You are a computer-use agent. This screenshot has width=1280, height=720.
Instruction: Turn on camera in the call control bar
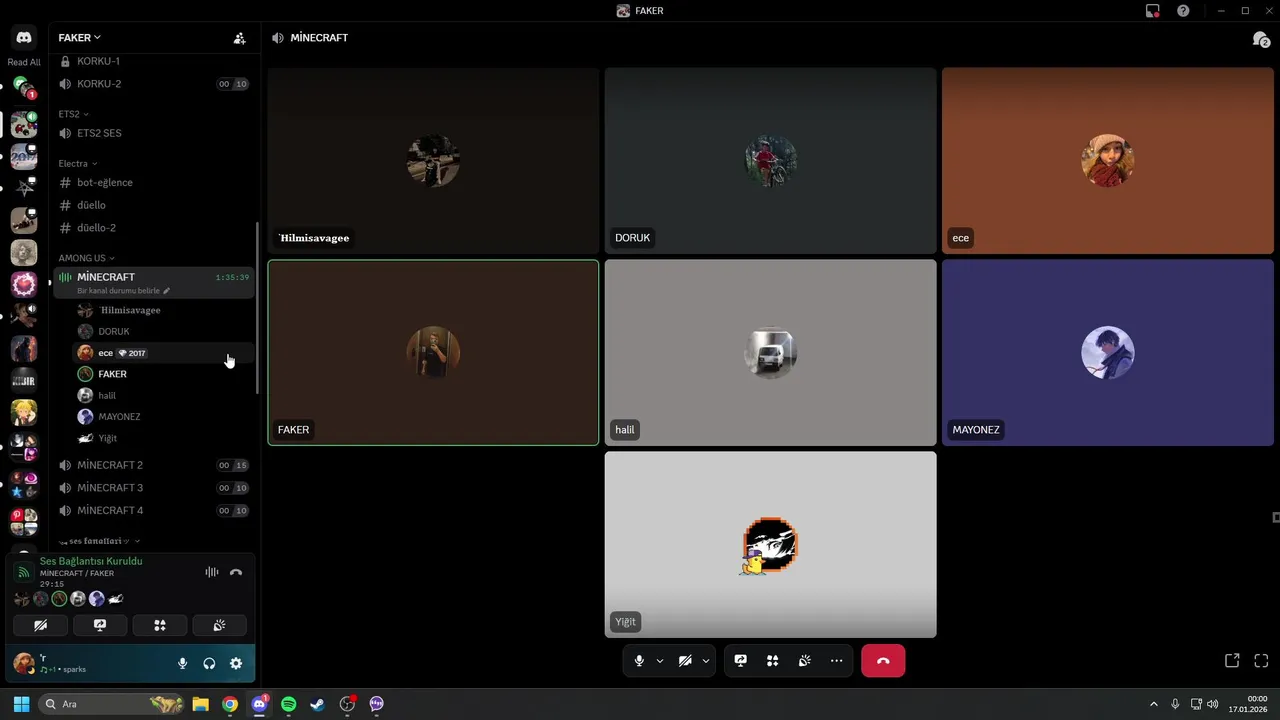click(685, 661)
